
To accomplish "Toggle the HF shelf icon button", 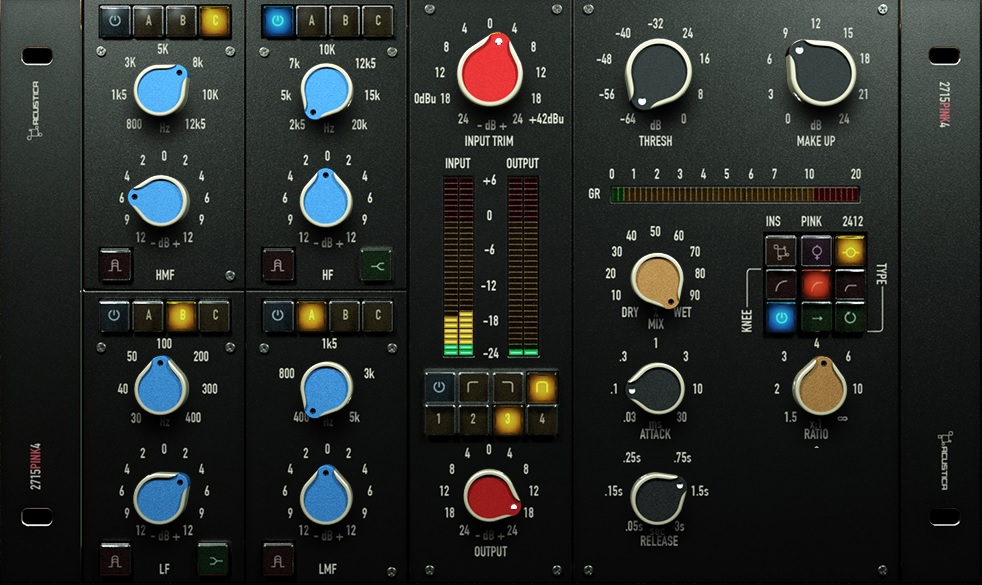I will click(x=376, y=265).
